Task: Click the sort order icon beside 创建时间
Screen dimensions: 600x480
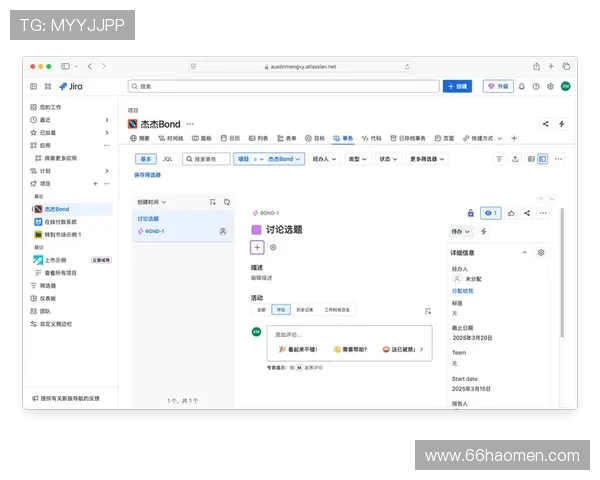Action: pos(213,202)
